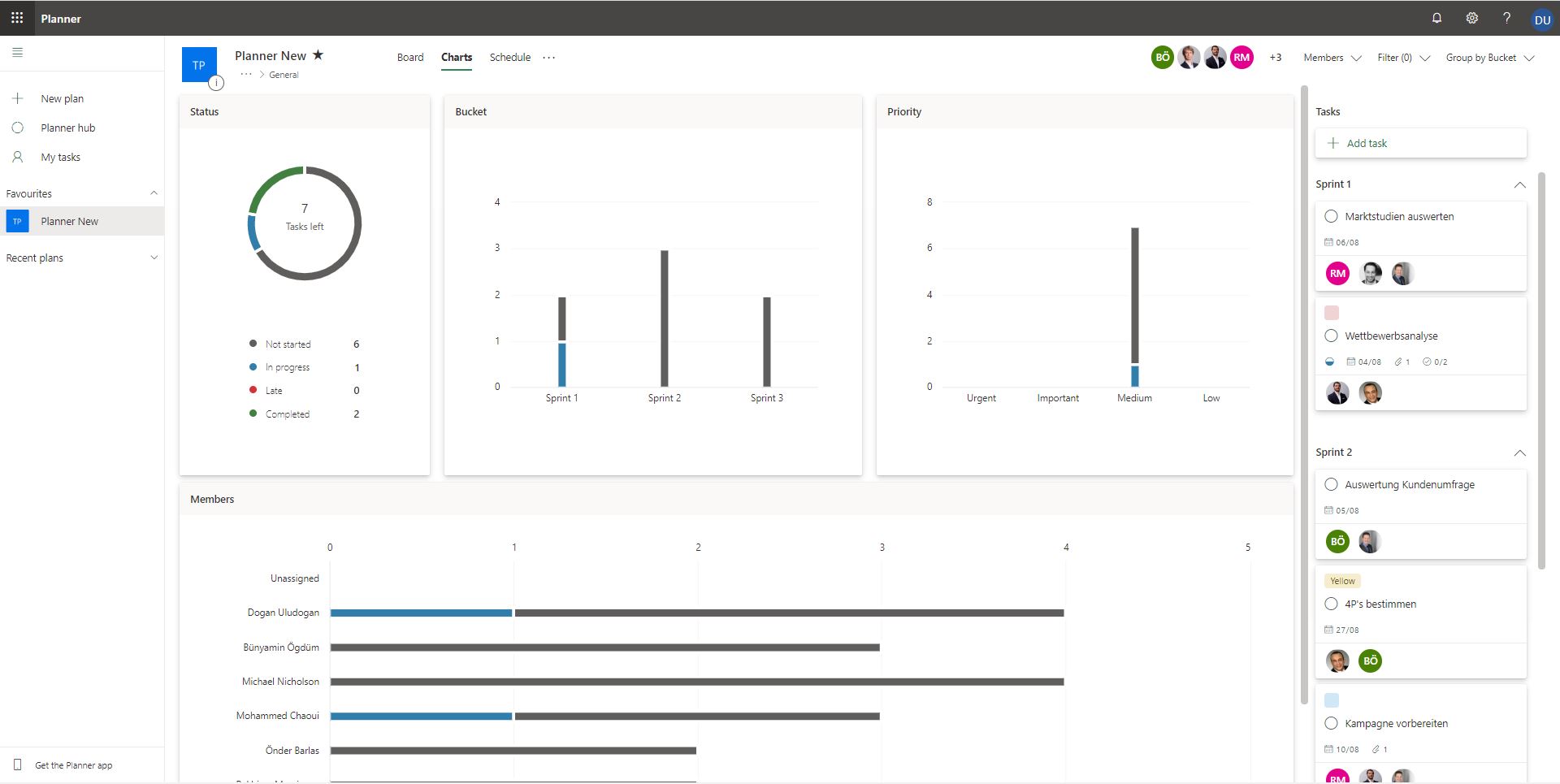
Task: Open My tasks from the sidebar
Action: pyautogui.click(x=60, y=157)
